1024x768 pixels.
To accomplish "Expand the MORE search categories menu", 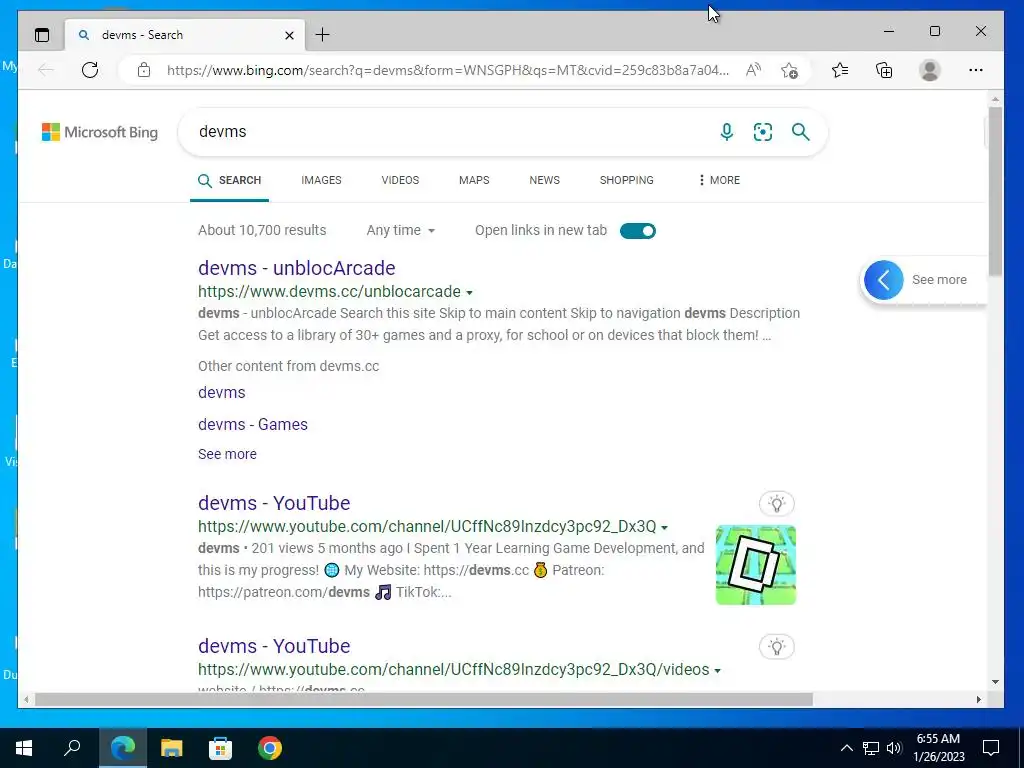I will click(x=719, y=180).
